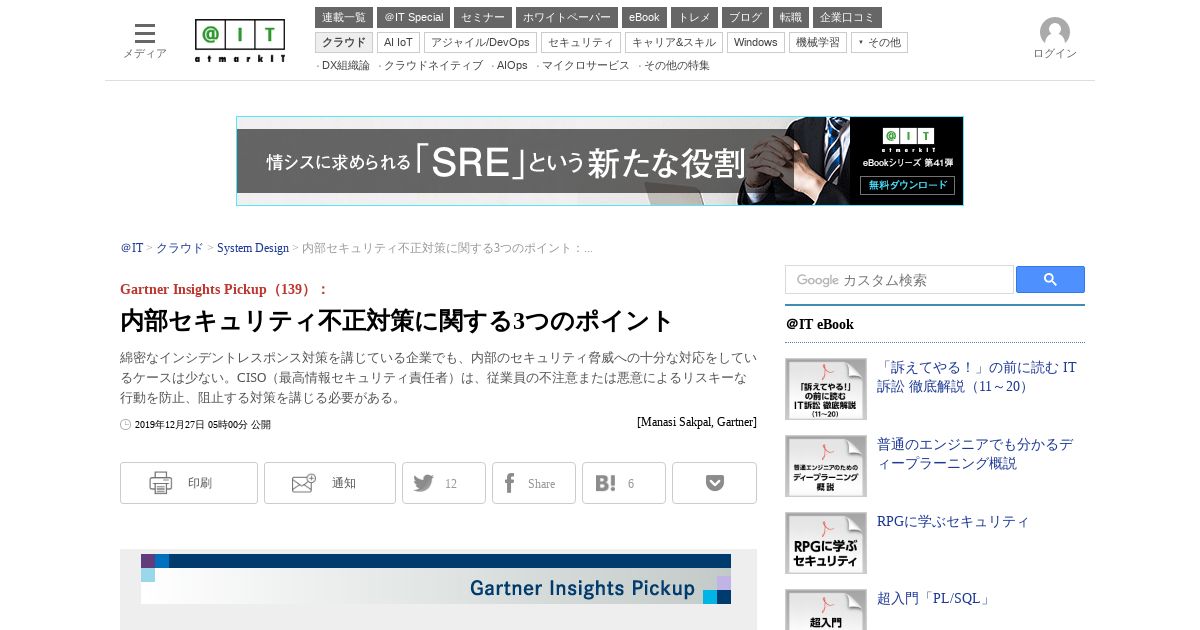Go to クラウド breadcrumb link
The image size is (1200, 630).
pyautogui.click(x=180, y=248)
